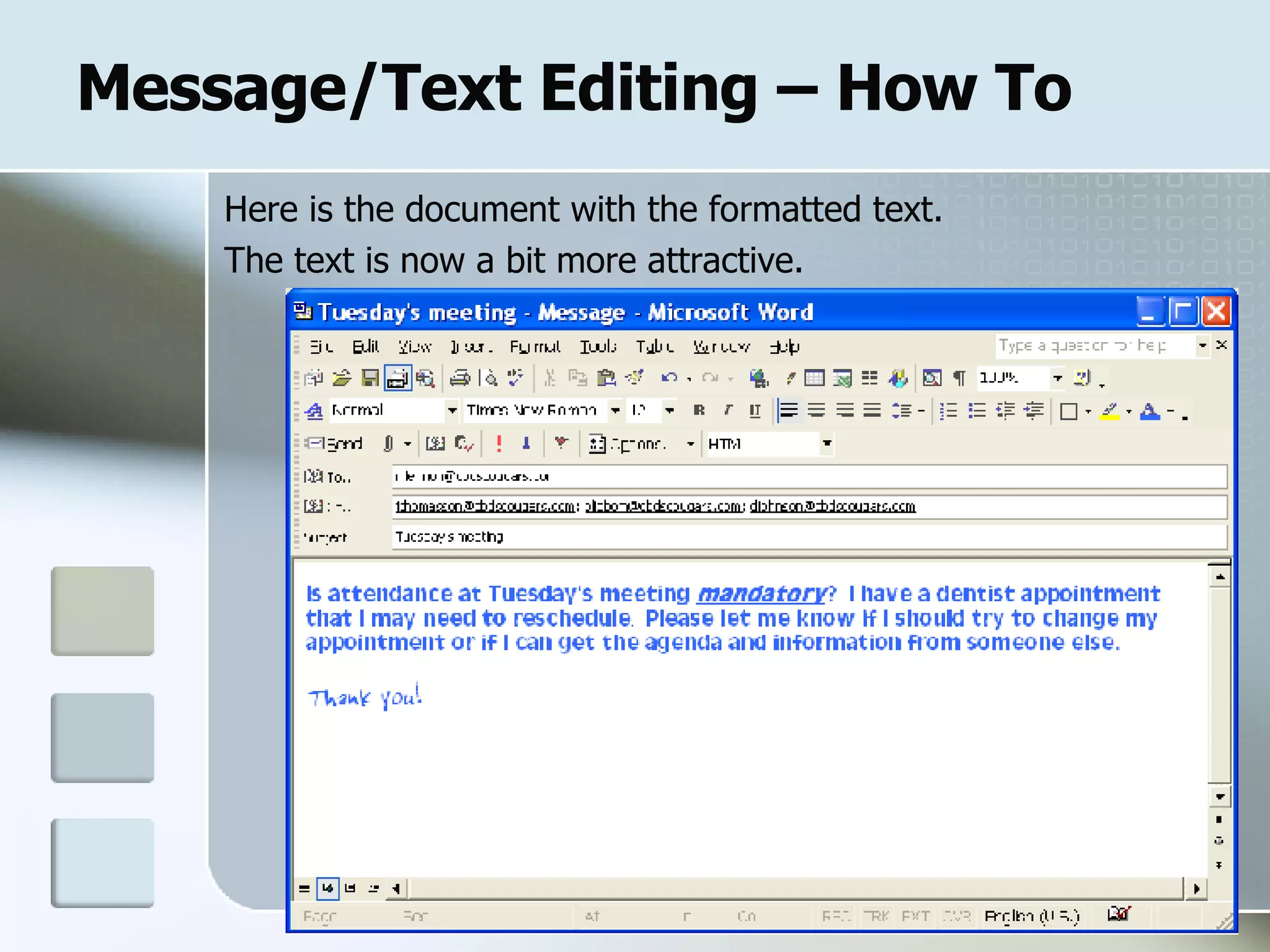The width and height of the screenshot is (1270, 952).
Task: Click the Insert Table icon
Action: (814, 378)
